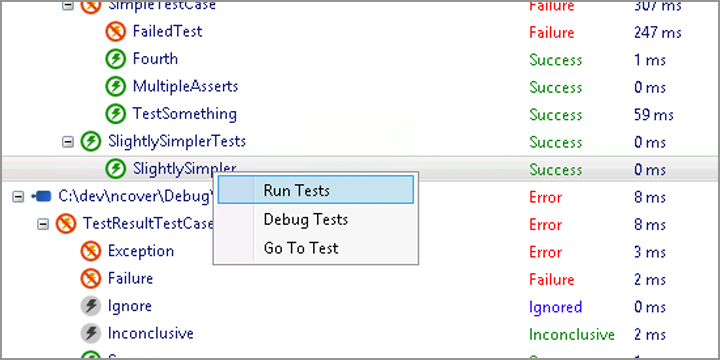Click the error icon next to Exception
720x360 pixels.
pyautogui.click(x=90, y=252)
